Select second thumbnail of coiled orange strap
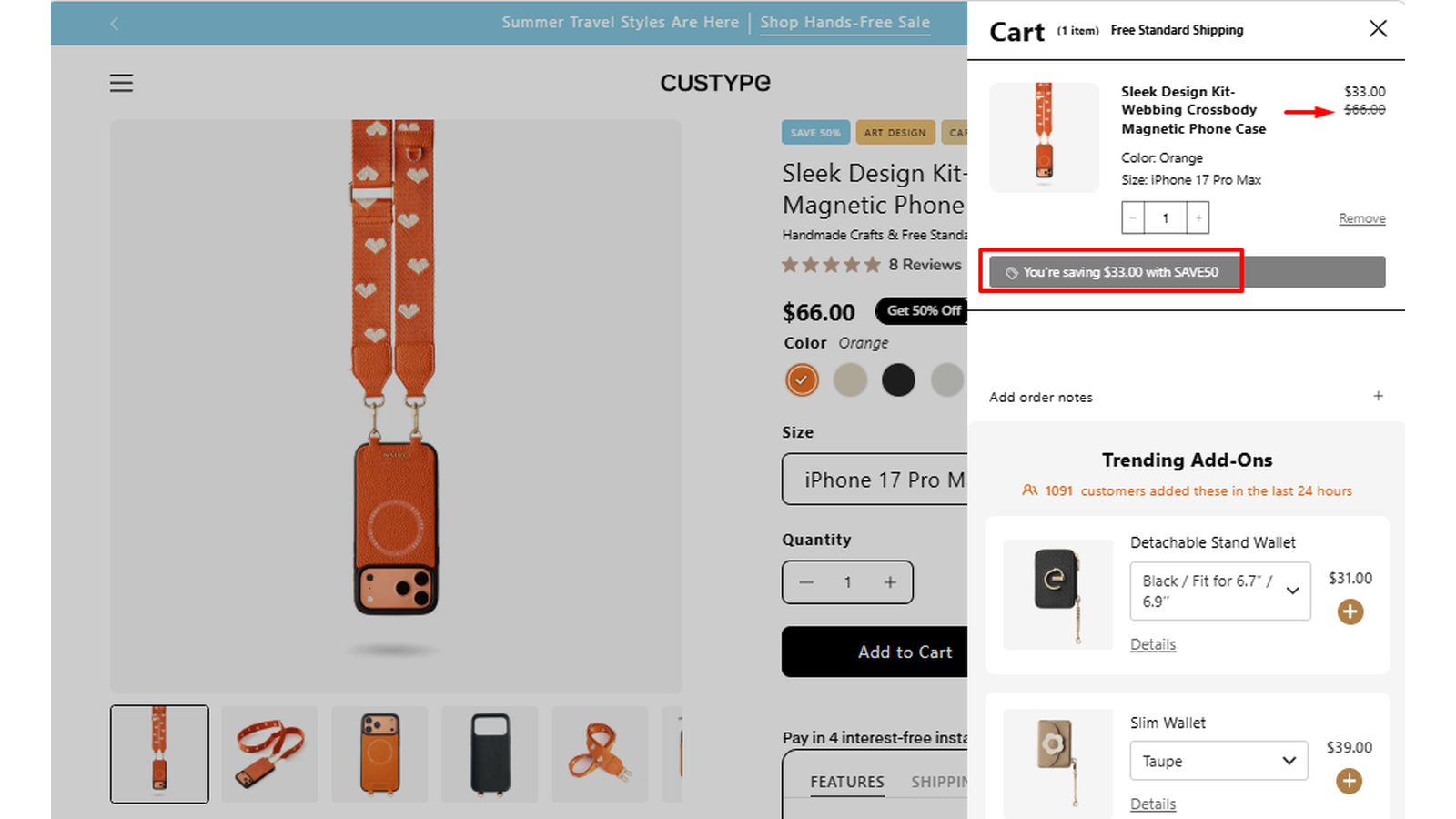1456x819 pixels. click(x=269, y=754)
